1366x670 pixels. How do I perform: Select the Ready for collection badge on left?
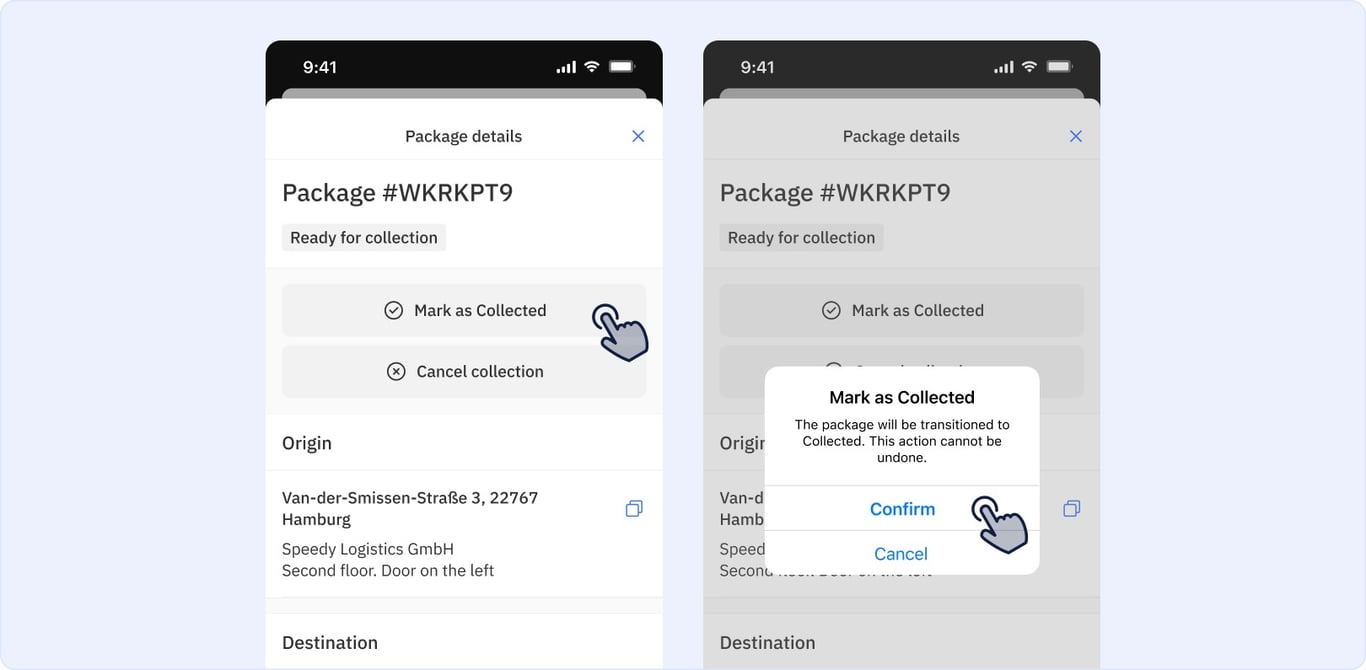364,237
